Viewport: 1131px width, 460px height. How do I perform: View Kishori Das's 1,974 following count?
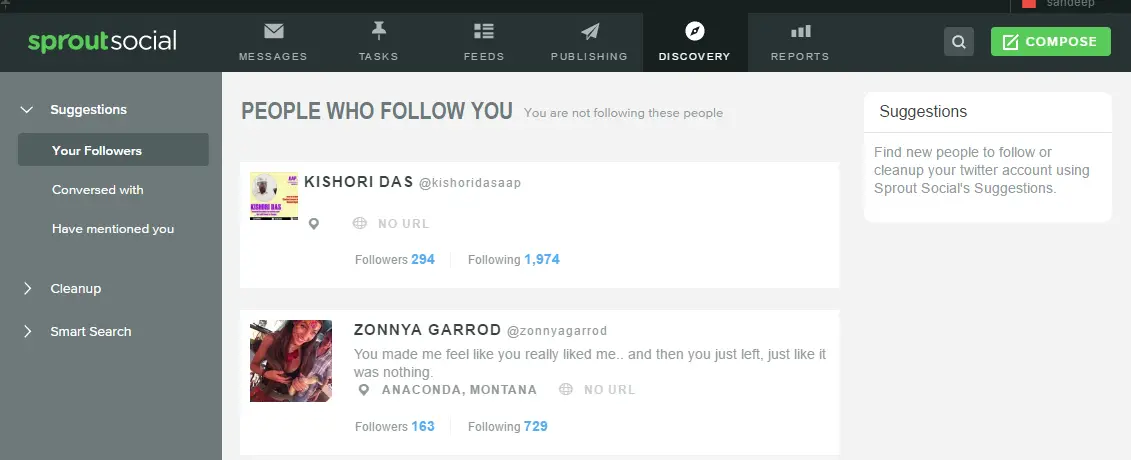541,260
